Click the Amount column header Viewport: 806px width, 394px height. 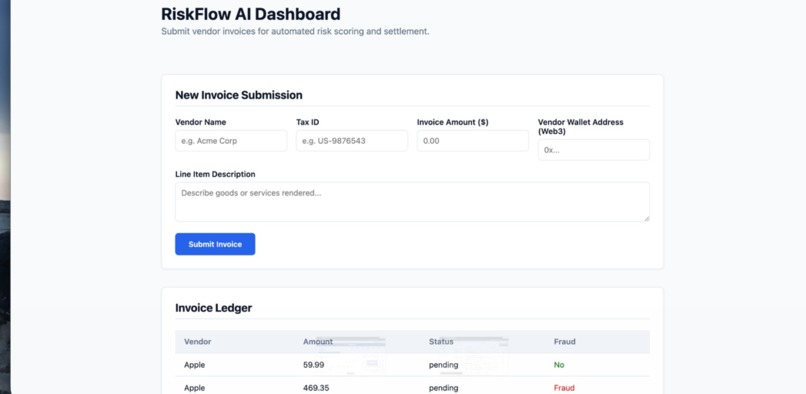[x=318, y=342]
